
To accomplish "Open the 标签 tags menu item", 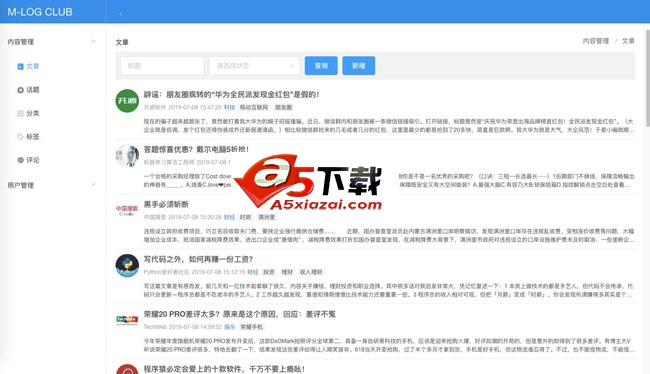I will pos(28,136).
